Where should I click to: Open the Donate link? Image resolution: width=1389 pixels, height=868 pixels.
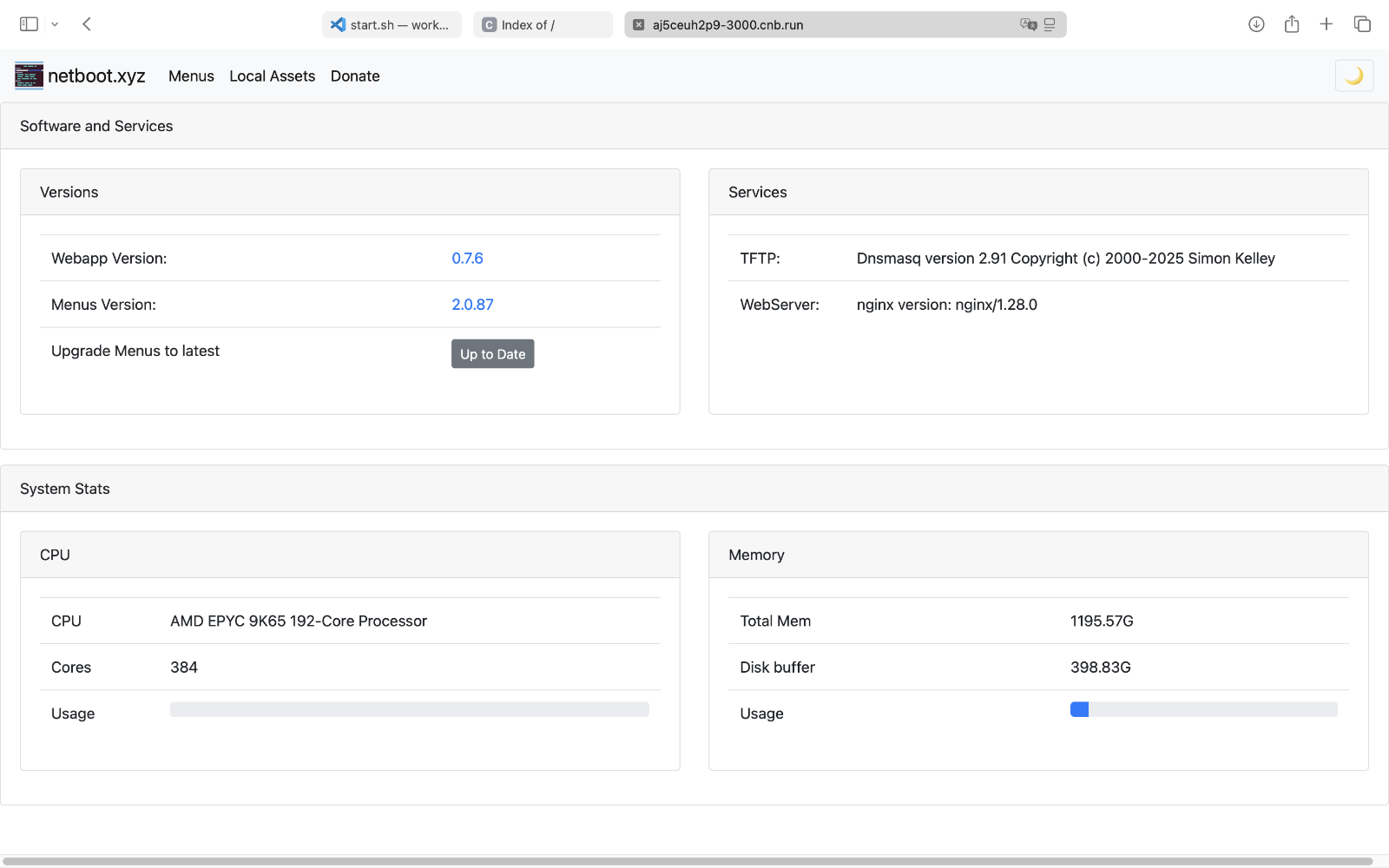pyautogui.click(x=355, y=76)
